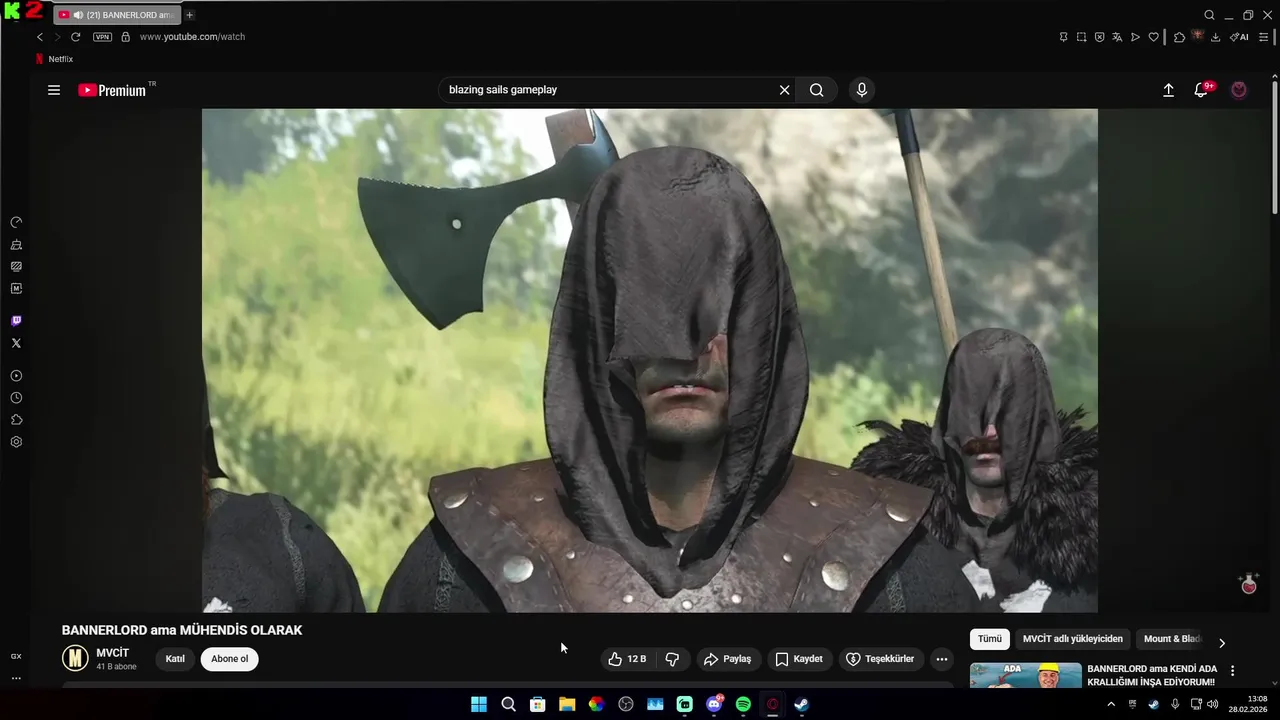Open the YouTube hamburger guide menu

pyautogui.click(x=54, y=90)
